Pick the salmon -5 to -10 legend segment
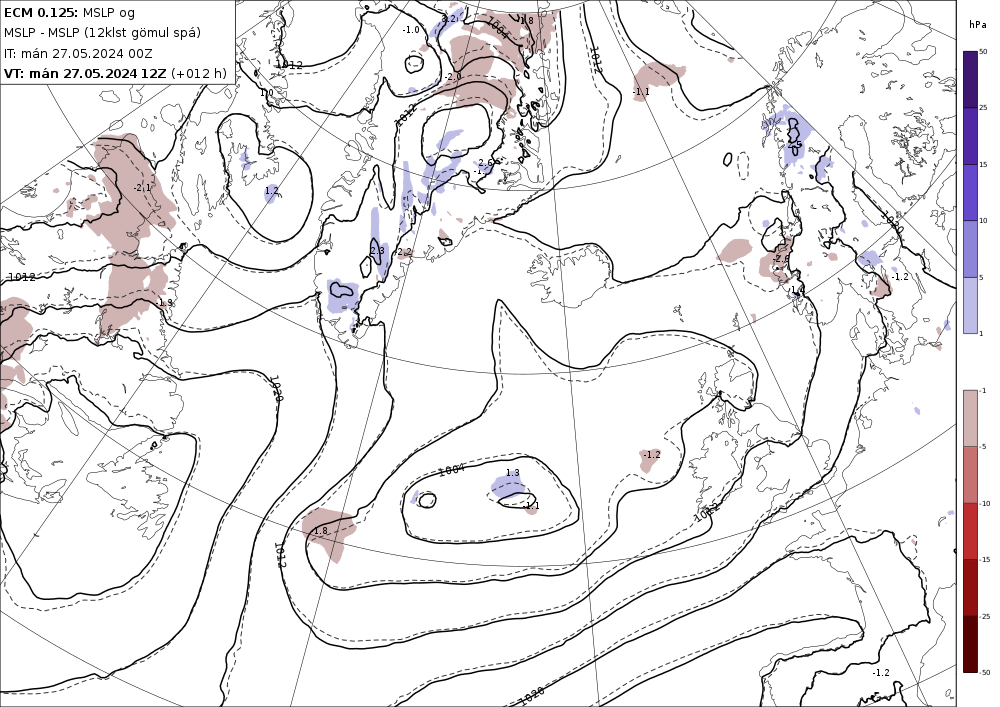Screen dimensions: 1000x707 (x=970, y=474)
